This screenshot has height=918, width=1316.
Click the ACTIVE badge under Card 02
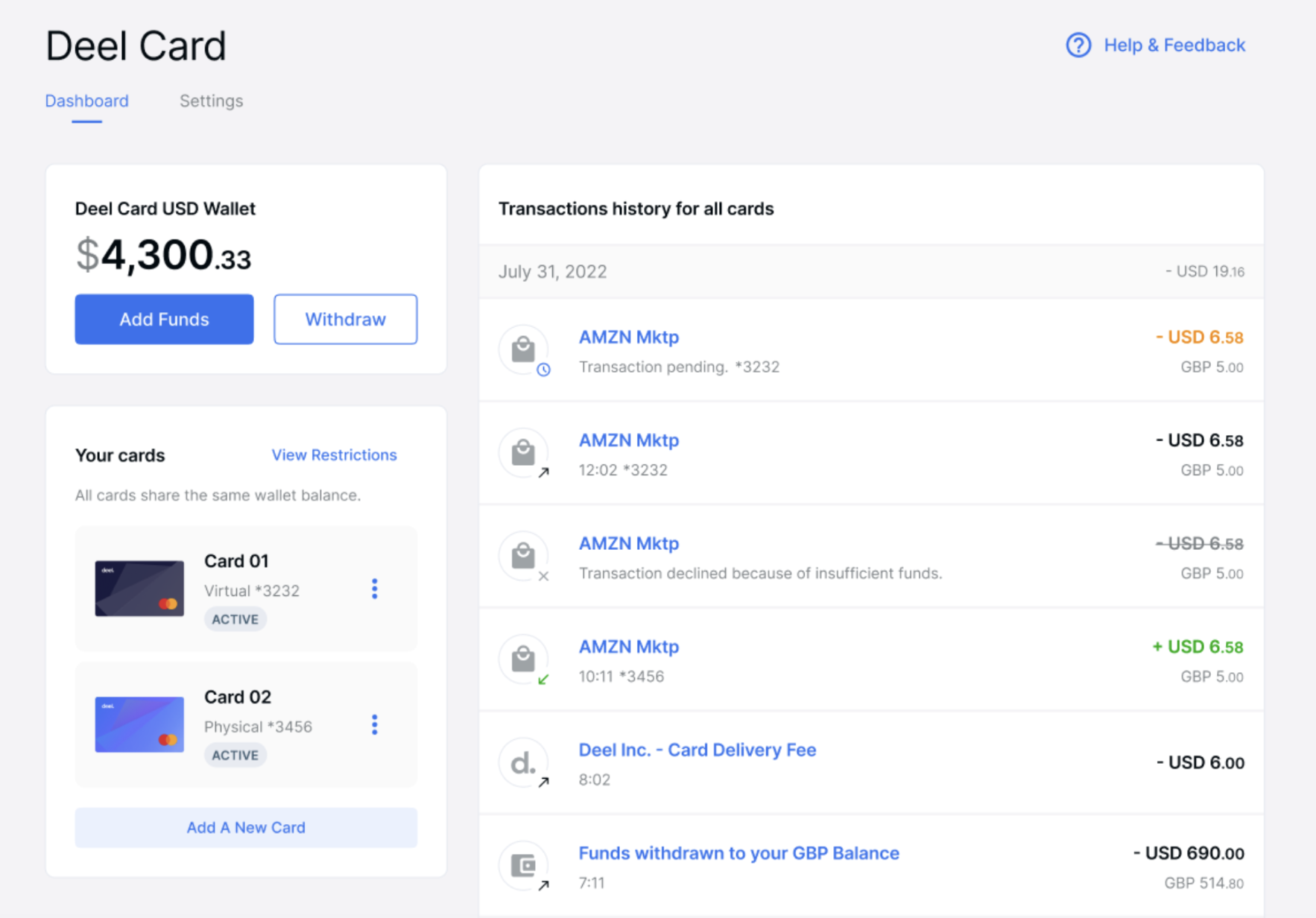click(235, 755)
